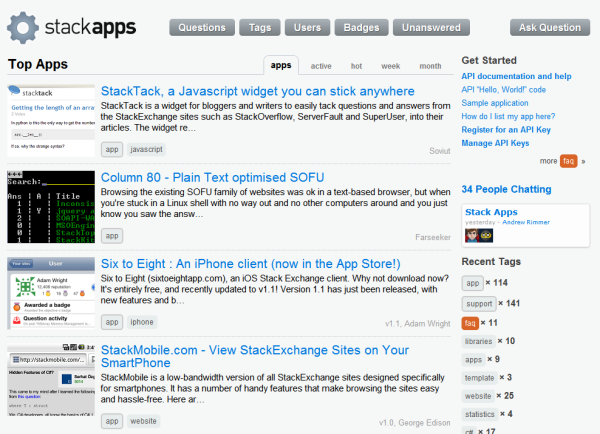
Task: Open the Questions navigation button
Action: point(201,27)
